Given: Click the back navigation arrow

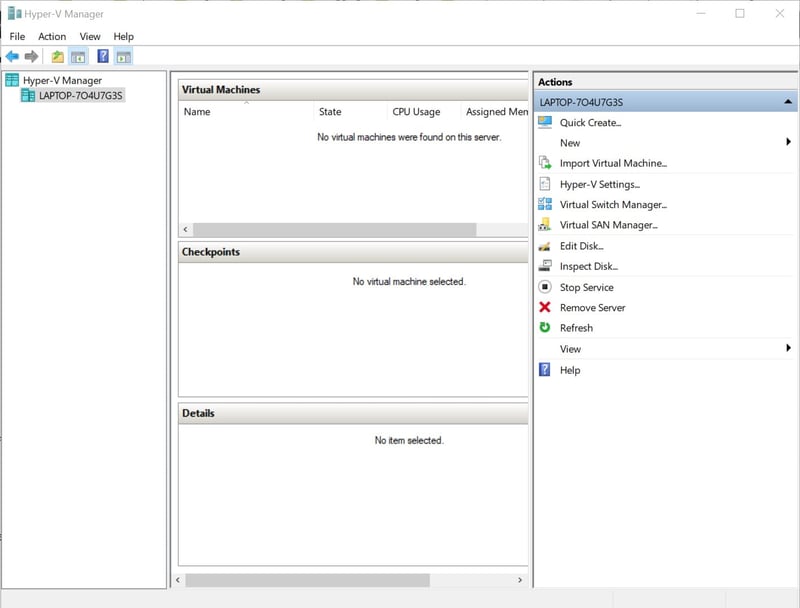Looking at the screenshot, I should coord(12,56).
